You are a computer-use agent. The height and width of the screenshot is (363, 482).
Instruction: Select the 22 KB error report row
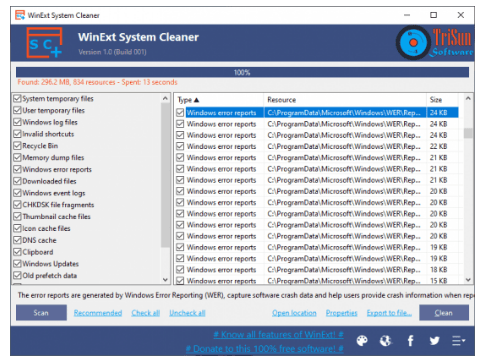[x=317, y=146]
